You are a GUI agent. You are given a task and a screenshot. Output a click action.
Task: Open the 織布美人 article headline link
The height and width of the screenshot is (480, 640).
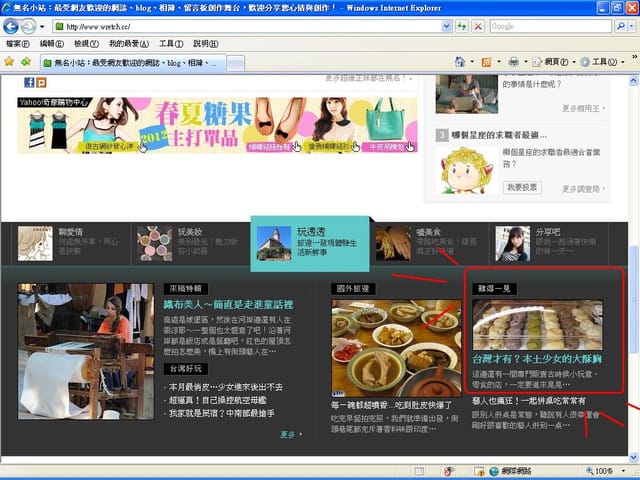[229, 304]
